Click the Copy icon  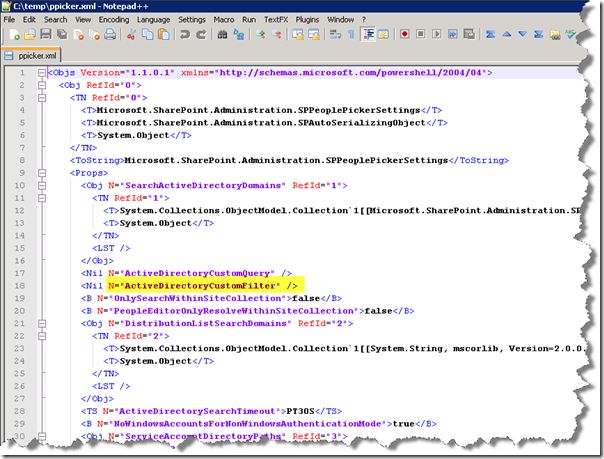point(148,35)
